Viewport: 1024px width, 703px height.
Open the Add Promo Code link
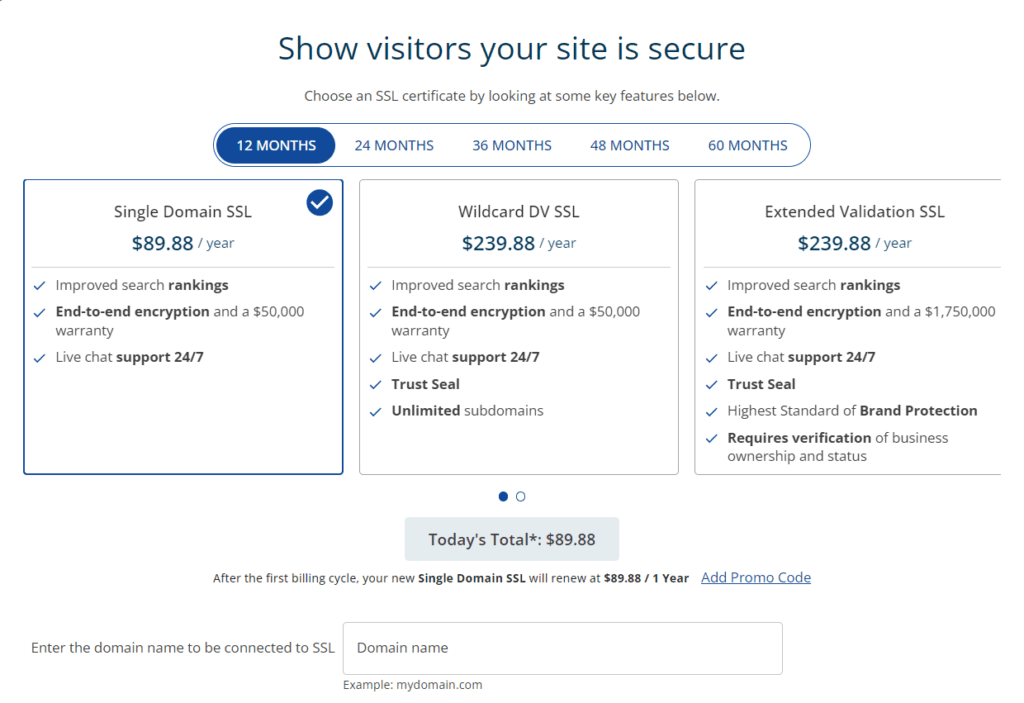pyautogui.click(x=756, y=577)
